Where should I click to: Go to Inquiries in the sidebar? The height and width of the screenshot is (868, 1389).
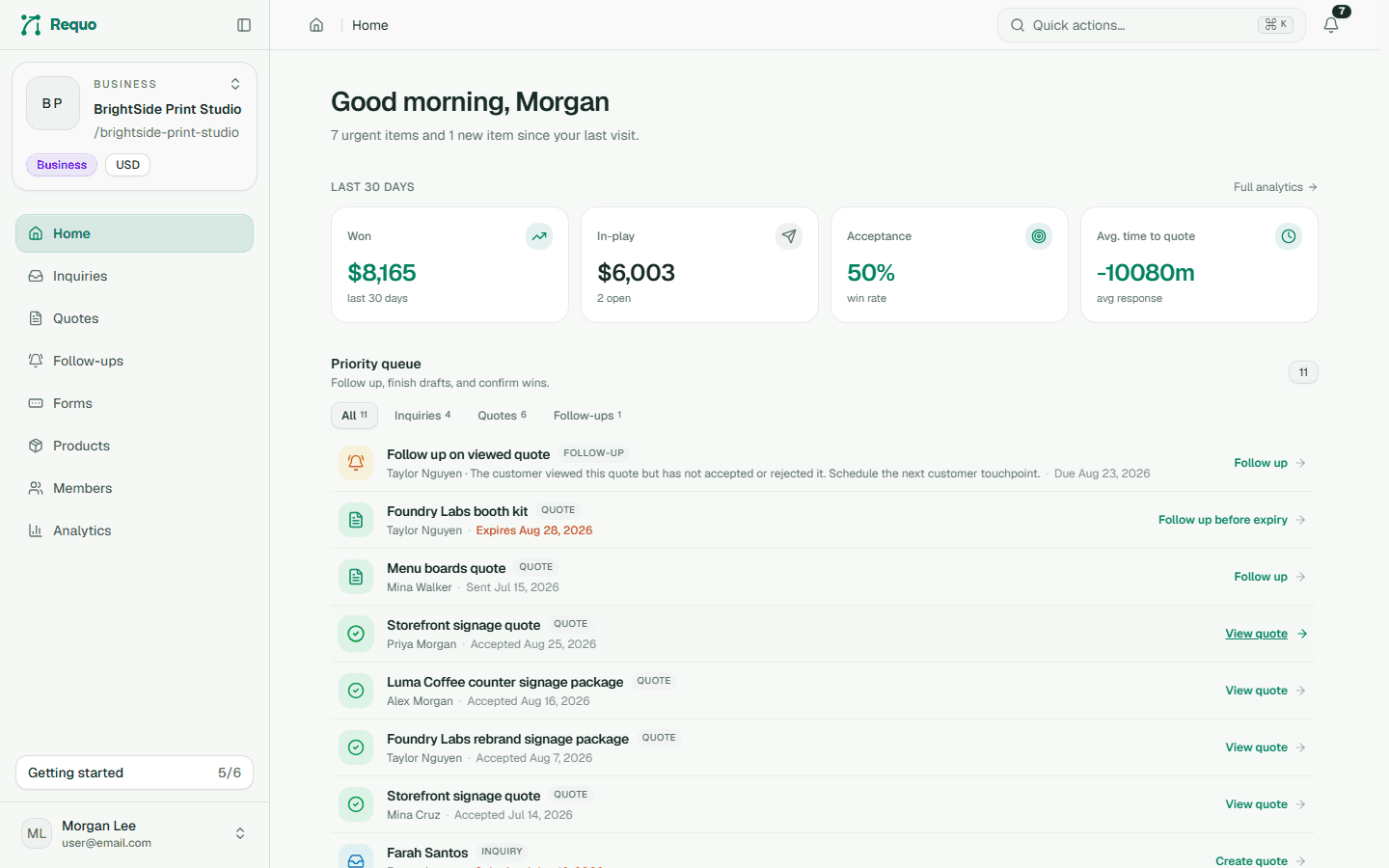[134, 276]
